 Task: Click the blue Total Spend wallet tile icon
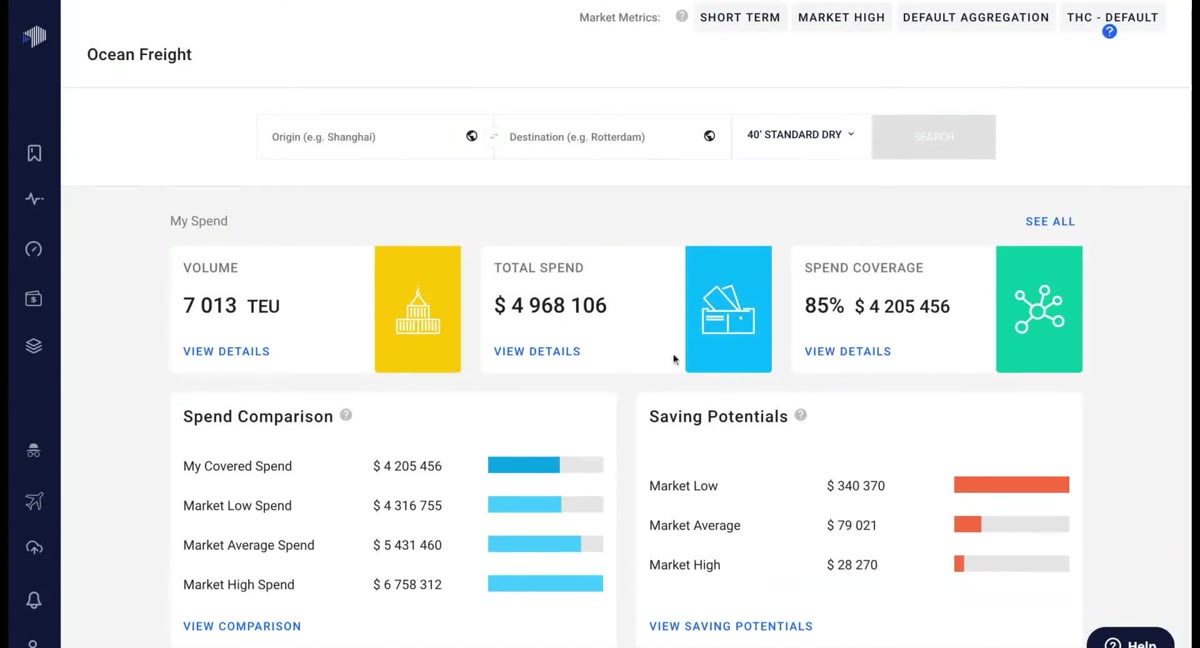pyautogui.click(x=728, y=309)
